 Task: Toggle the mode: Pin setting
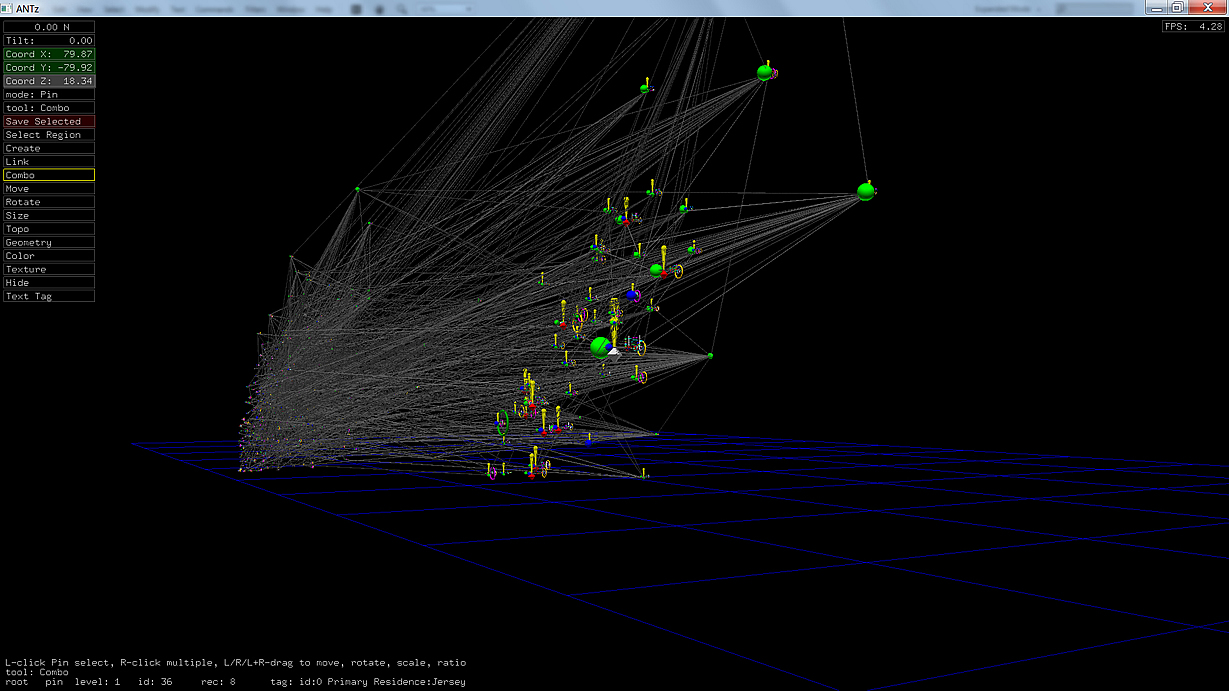point(49,94)
